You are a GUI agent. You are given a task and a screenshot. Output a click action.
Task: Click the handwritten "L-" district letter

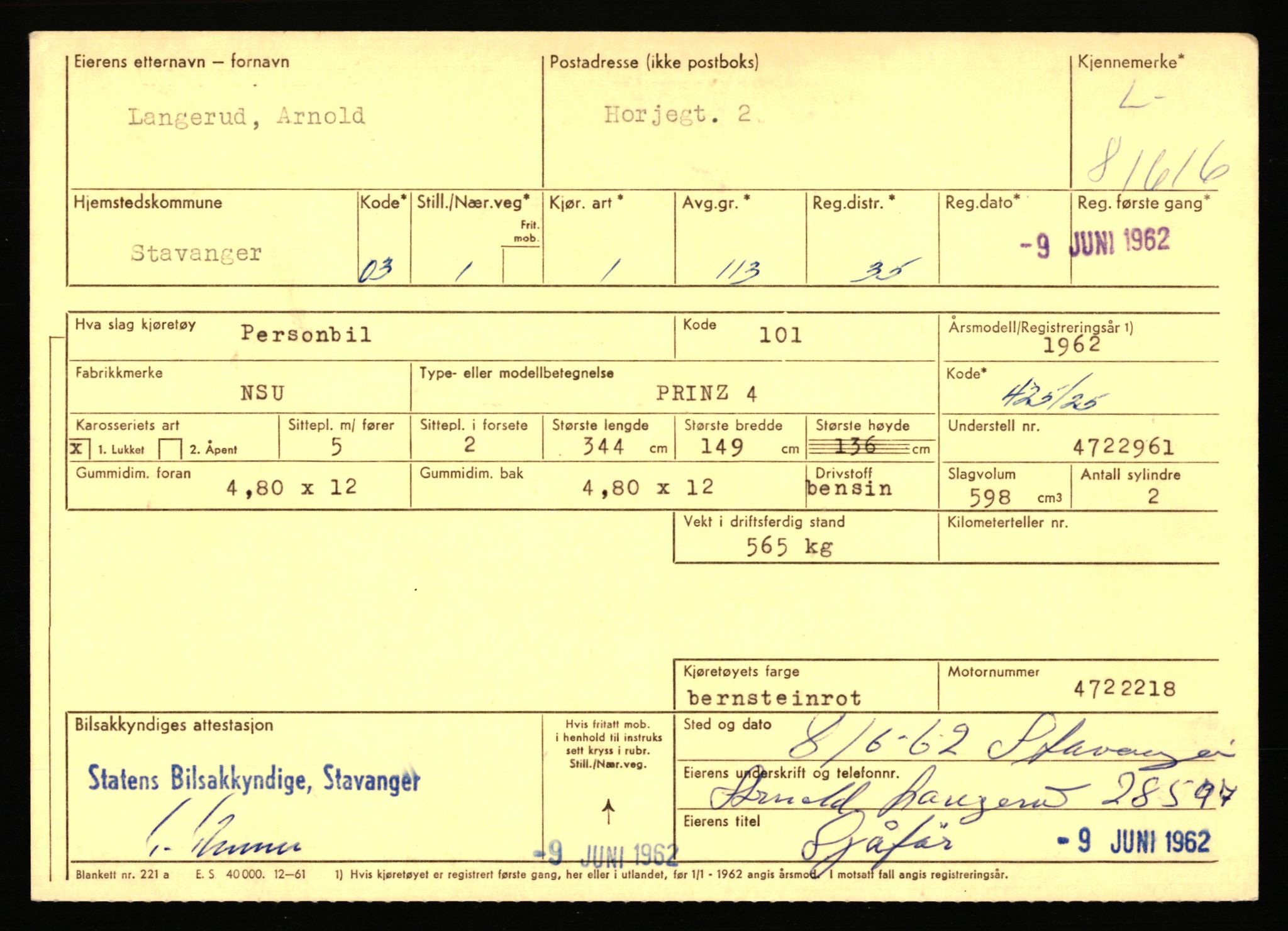click(x=1143, y=99)
